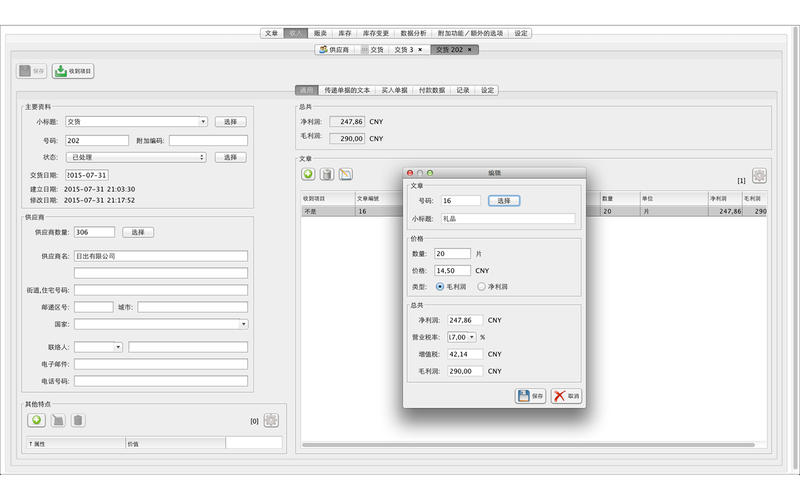This screenshot has height=500, width=800.
Task: Click 选择 button beside 供应商数量 field
Action: (138, 232)
